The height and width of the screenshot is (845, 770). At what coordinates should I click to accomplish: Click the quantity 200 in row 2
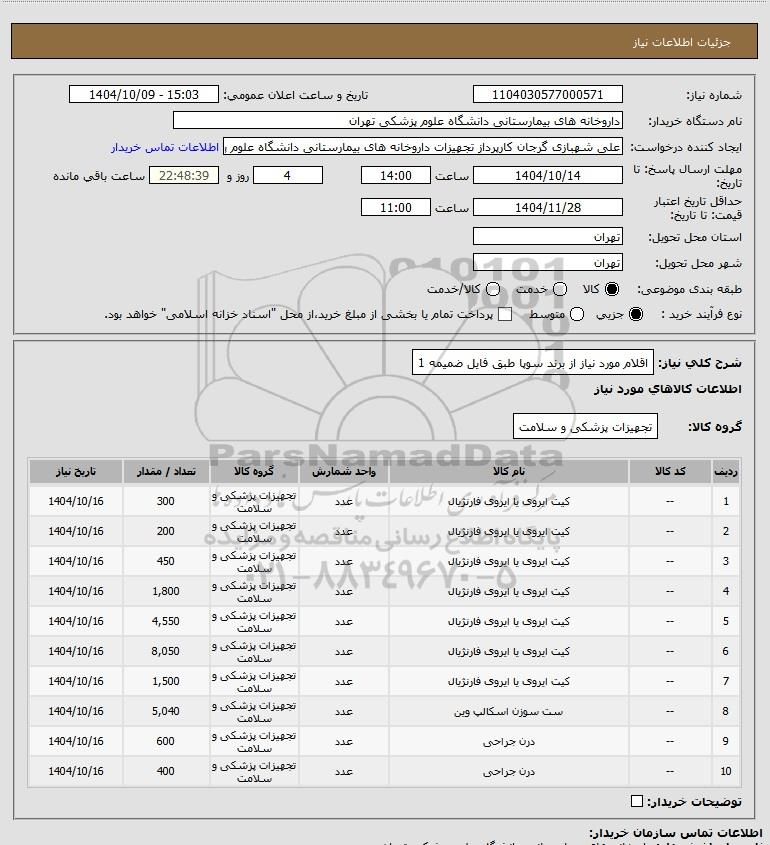tap(165, 531)
